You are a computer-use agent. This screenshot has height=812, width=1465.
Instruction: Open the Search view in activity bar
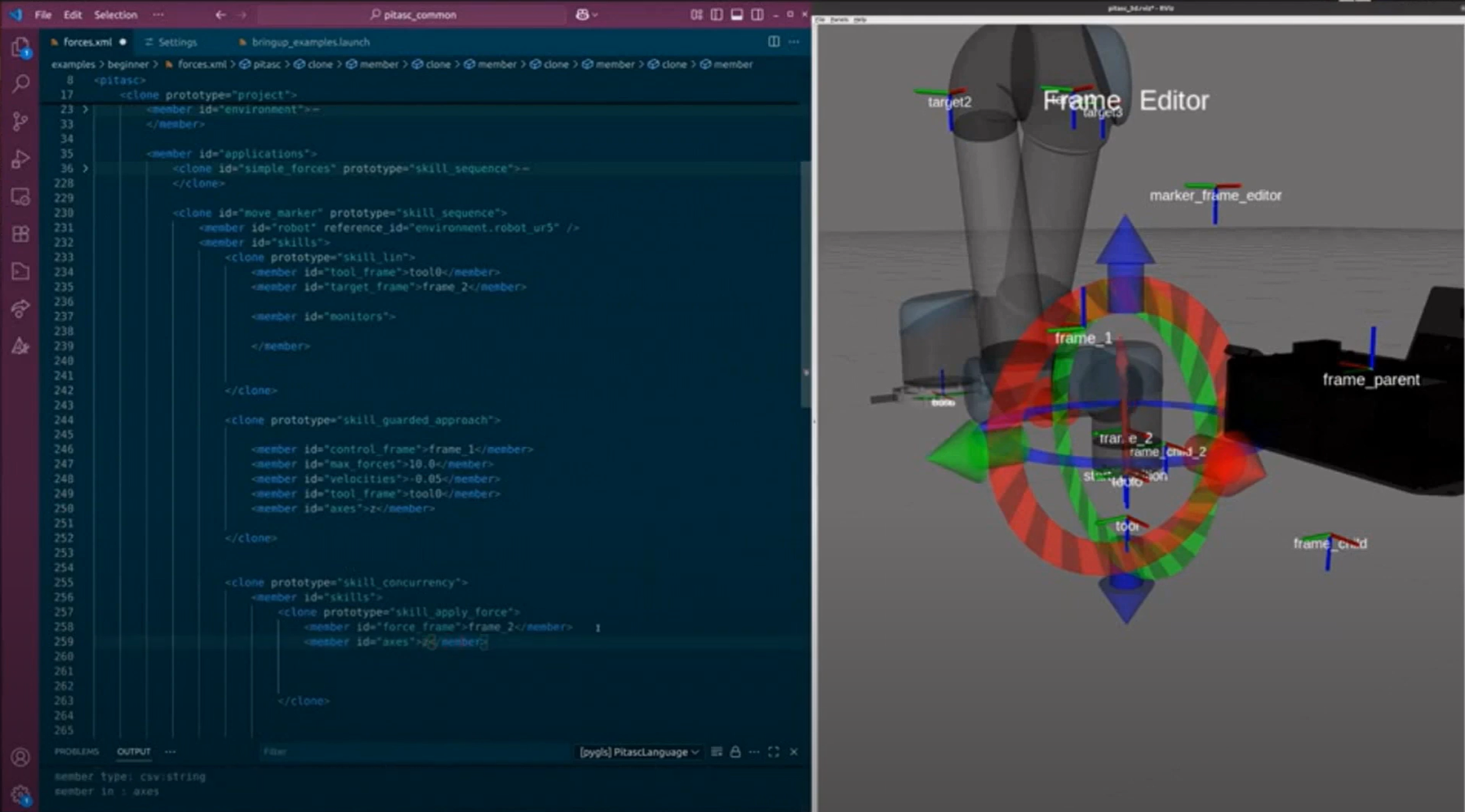coord(21,84)
